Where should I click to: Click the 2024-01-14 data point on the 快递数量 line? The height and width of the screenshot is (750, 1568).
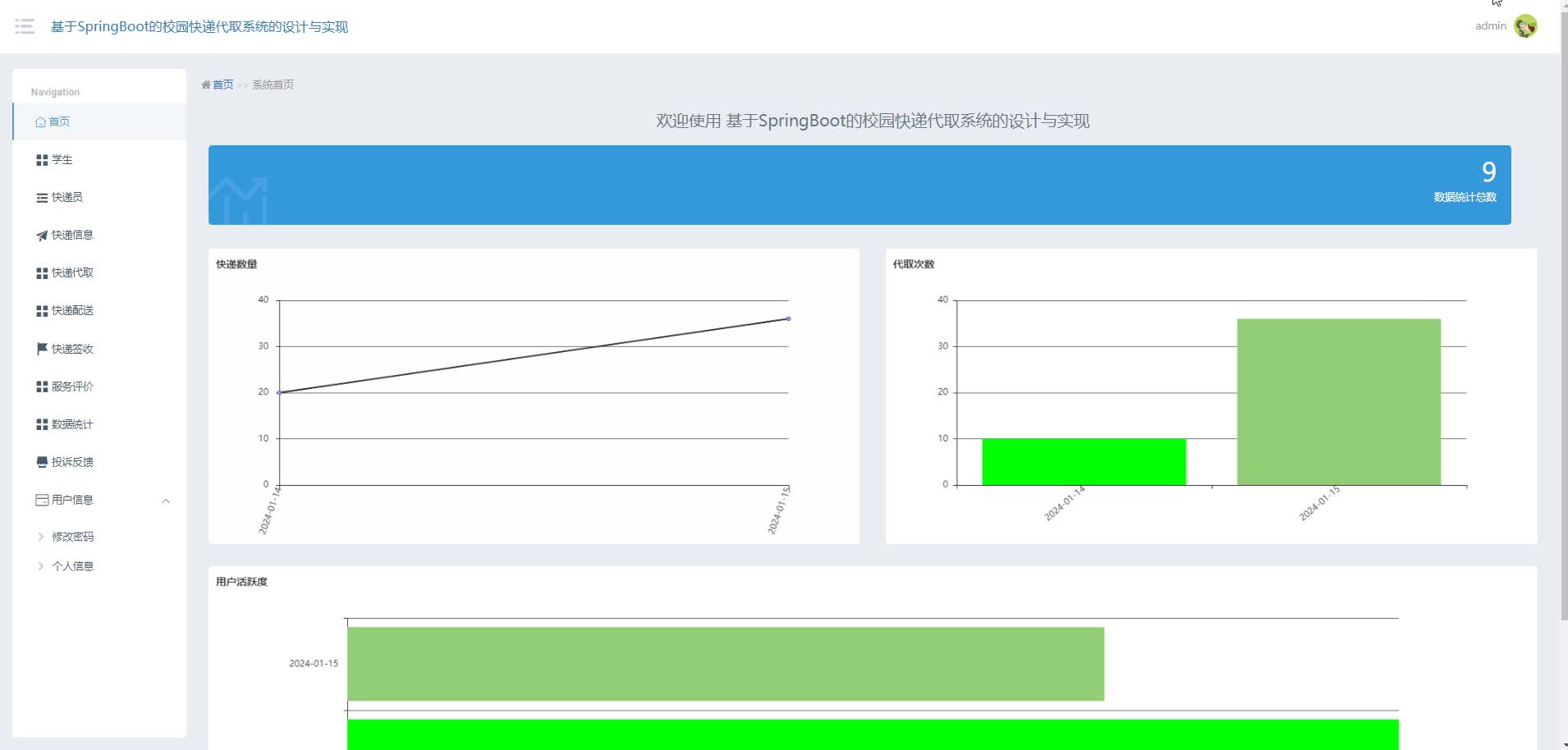[279, 392]
